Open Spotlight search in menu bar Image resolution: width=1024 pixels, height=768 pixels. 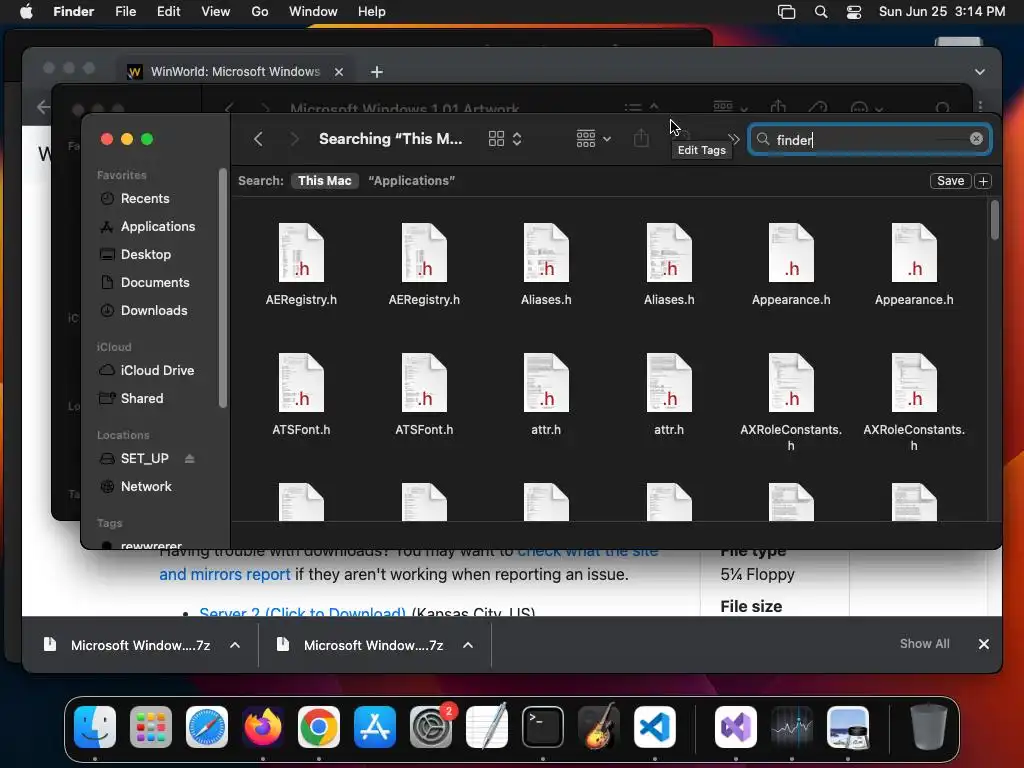(x=821, y=12)
